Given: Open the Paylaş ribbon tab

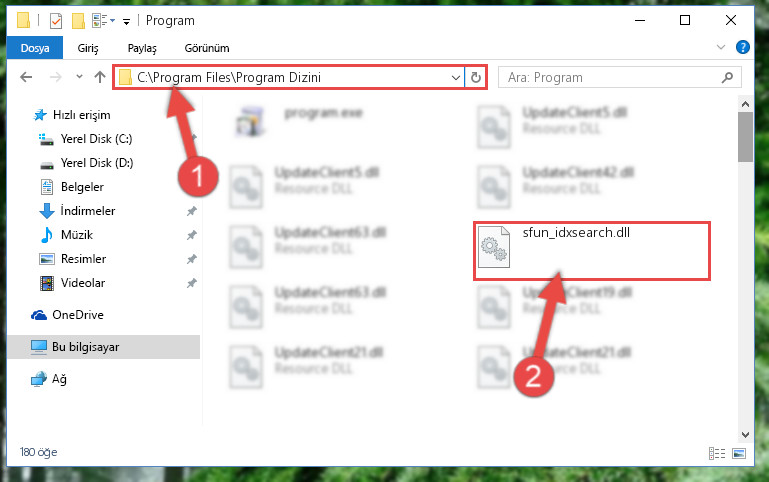Looking at the screenshot, I should tap(142, 48).
